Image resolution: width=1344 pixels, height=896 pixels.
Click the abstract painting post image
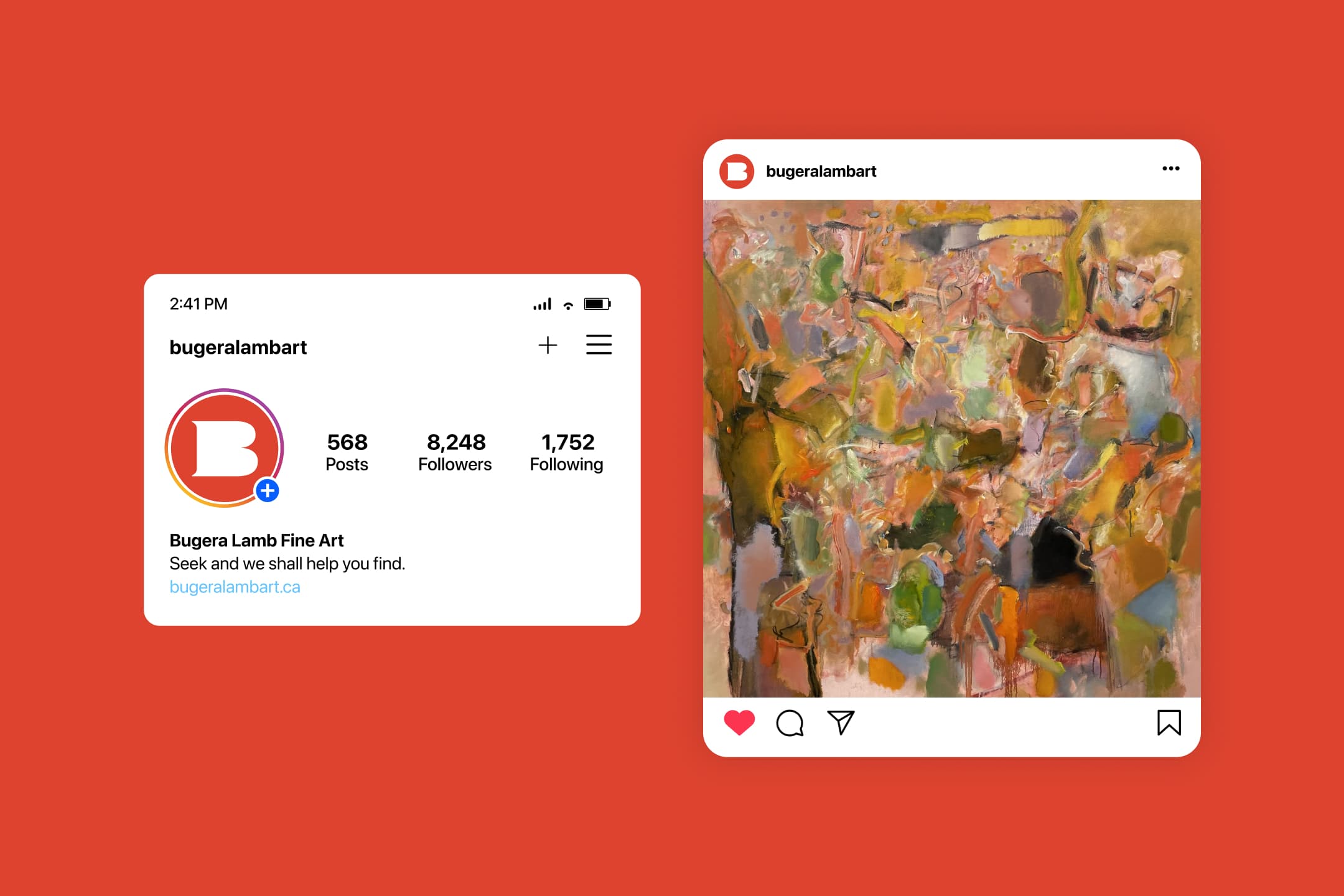pyautogui.click(x=951, y=448)
